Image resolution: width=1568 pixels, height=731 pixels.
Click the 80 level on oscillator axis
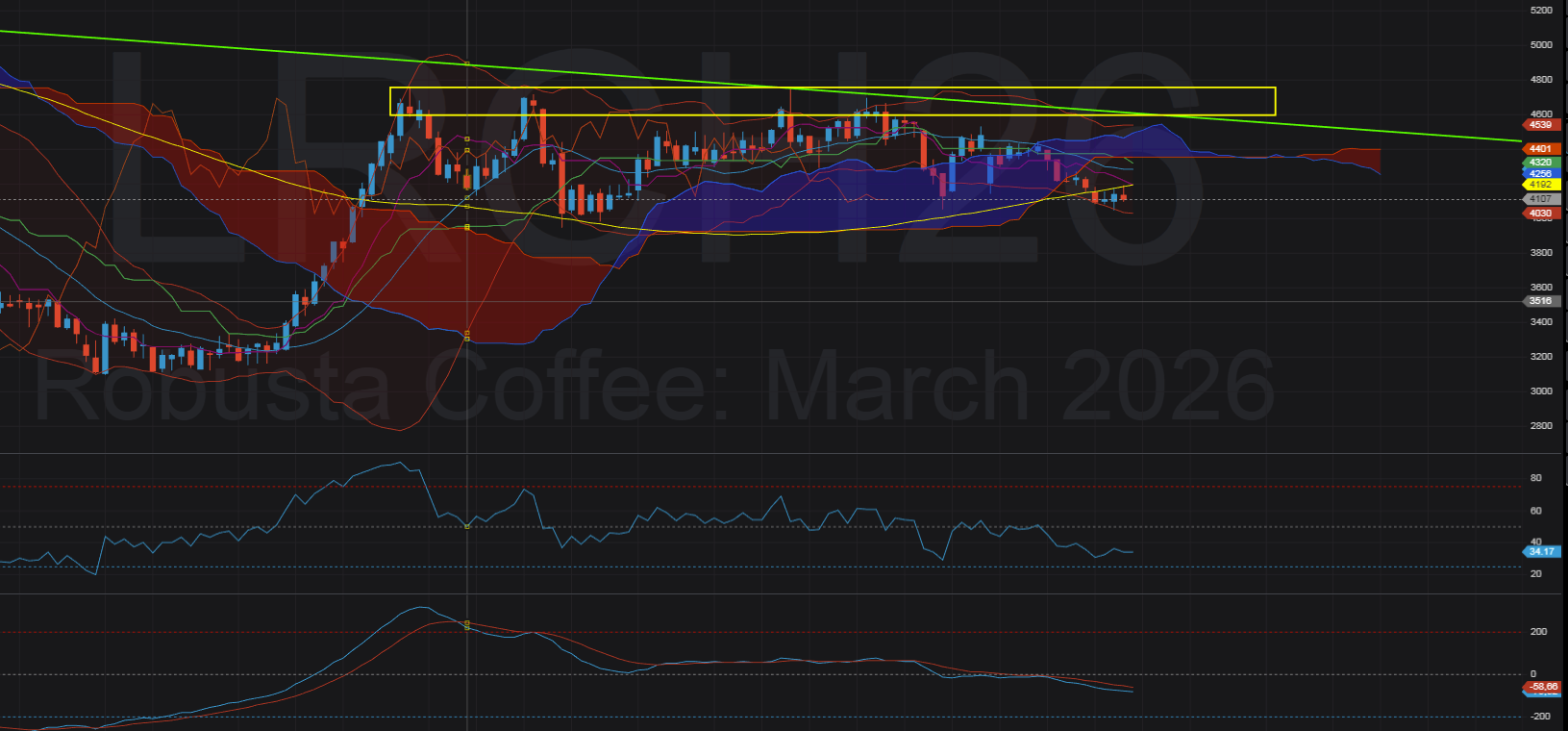pos(1535,478)
